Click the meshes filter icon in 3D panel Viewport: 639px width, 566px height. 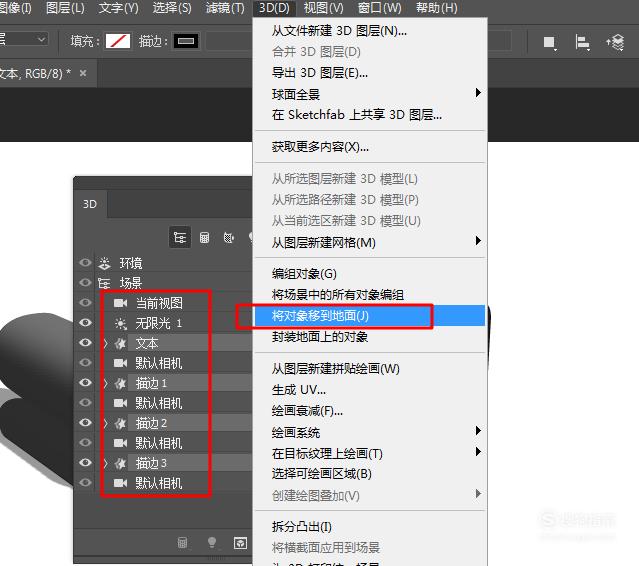click(204, 238)
